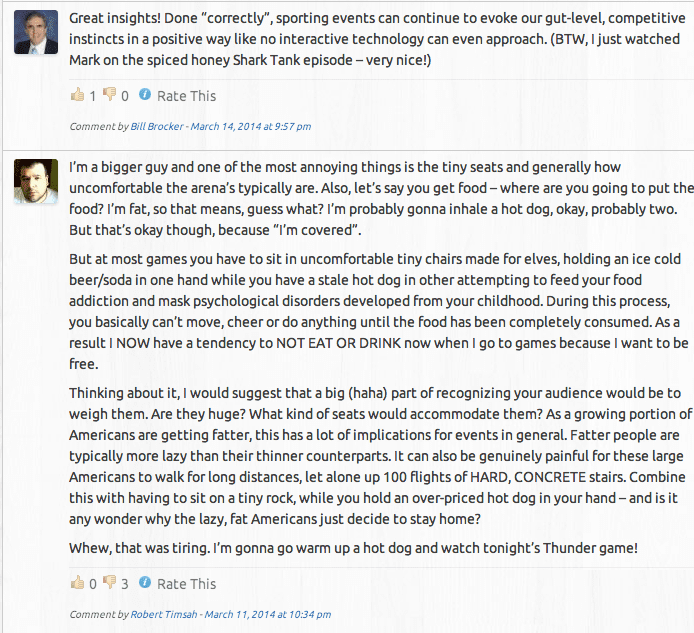Click the upvote count on Bill Brocker's comment
The width and height of the screenshot is (694, 633).
(93, 96)
